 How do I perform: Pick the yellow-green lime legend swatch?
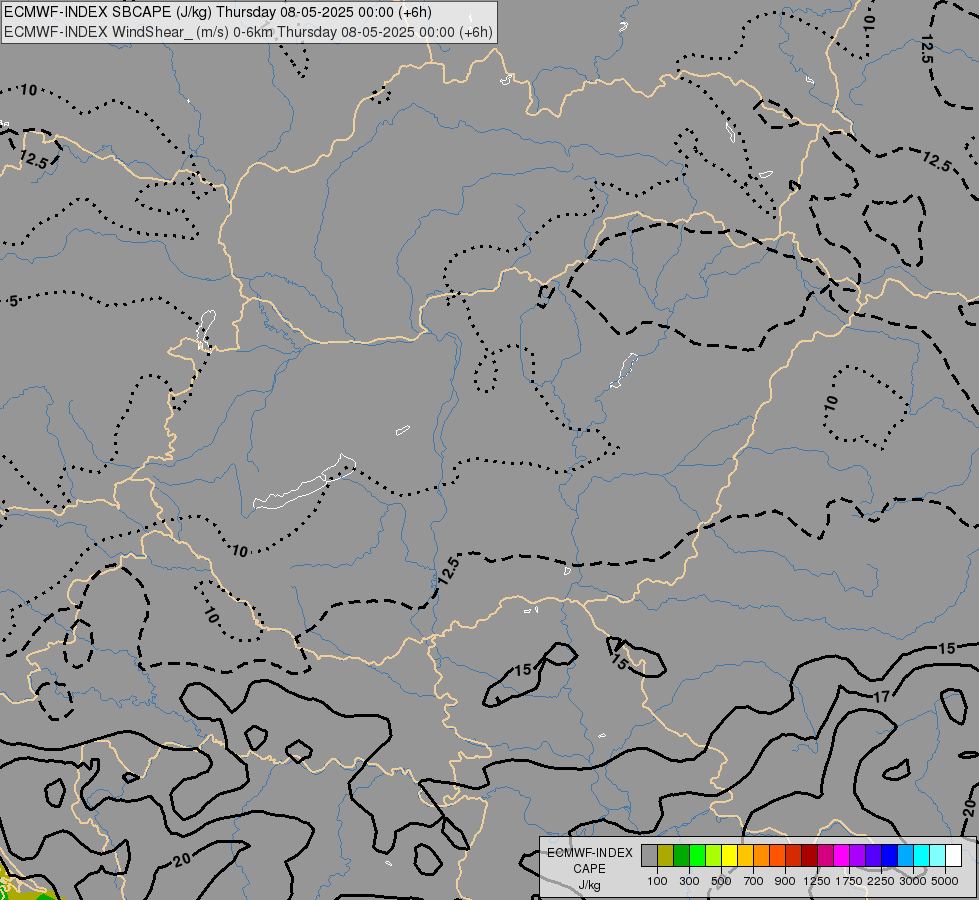click(714, 855)
